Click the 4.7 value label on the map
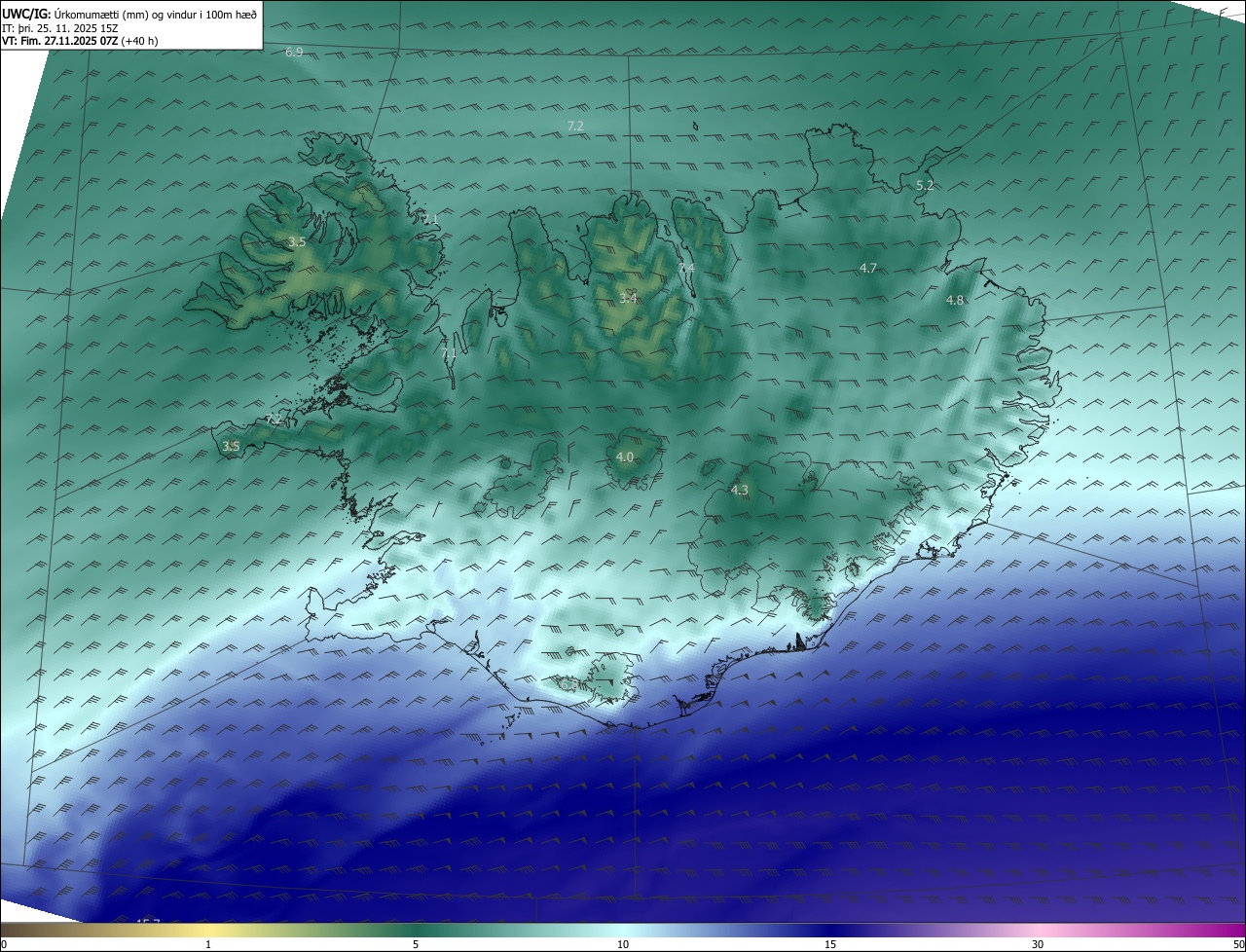Image resolution: width=1246 pixels, height=952 pixels. coord(868,268)
